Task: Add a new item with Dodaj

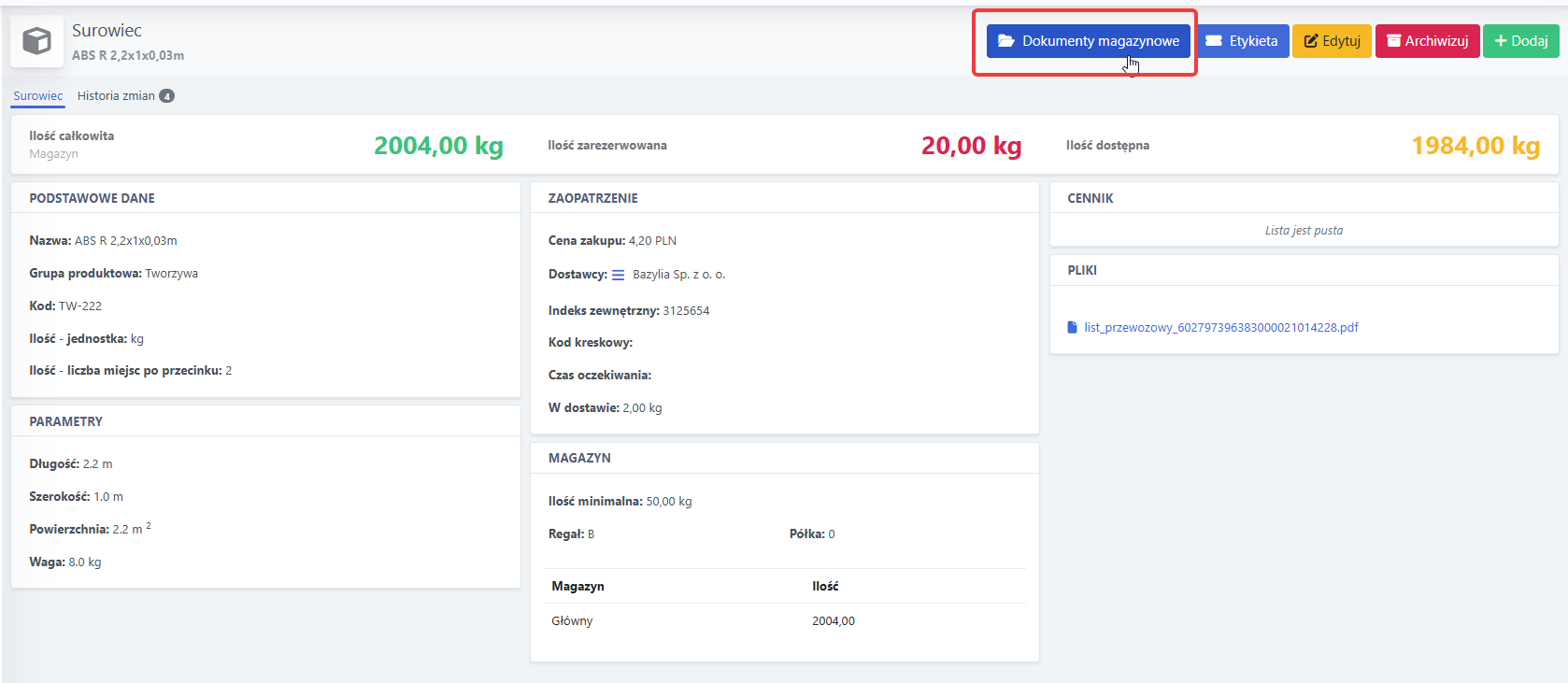Action: (1520, 41)
